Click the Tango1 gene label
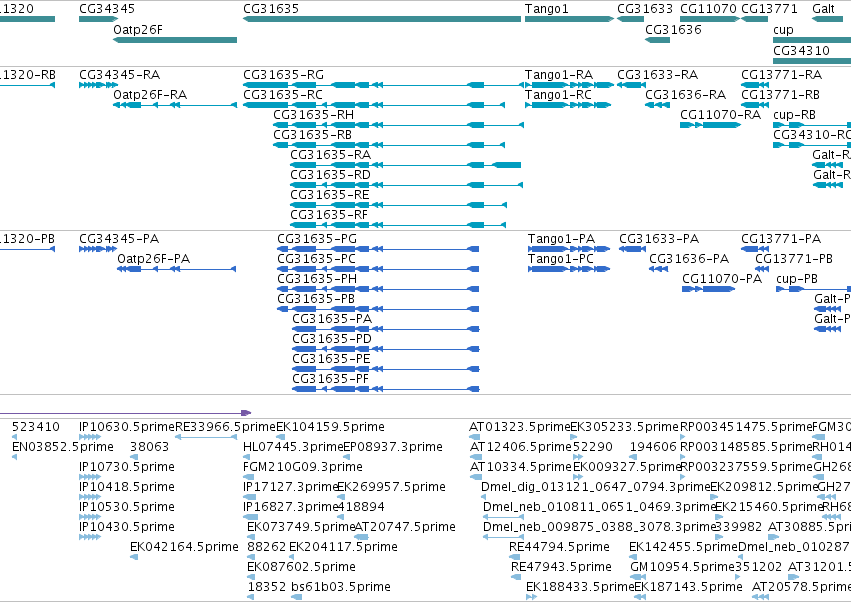 pyautogui.click(x=546, y=9)
